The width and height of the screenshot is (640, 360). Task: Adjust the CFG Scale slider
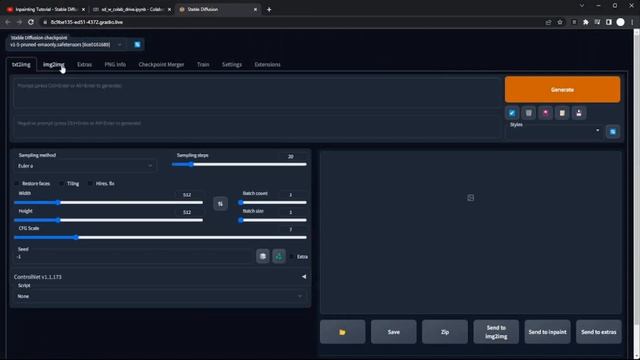tap(160, 237)
